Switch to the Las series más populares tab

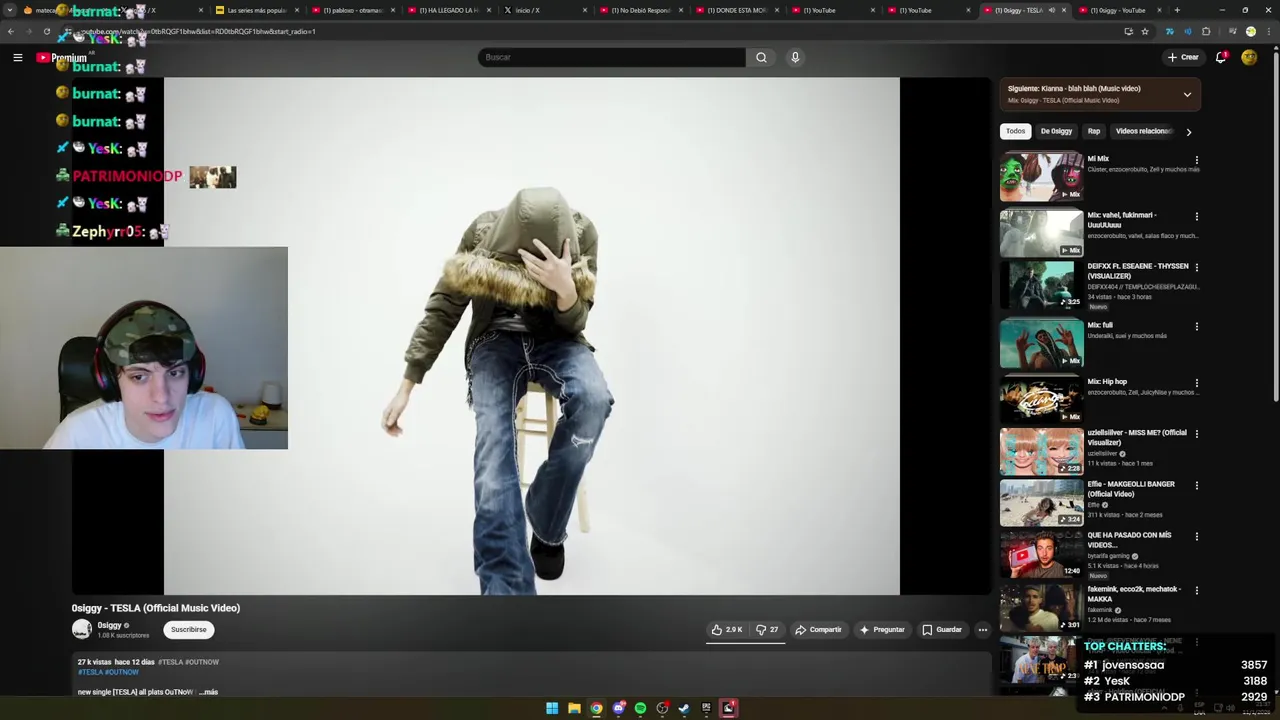point(256,10)
